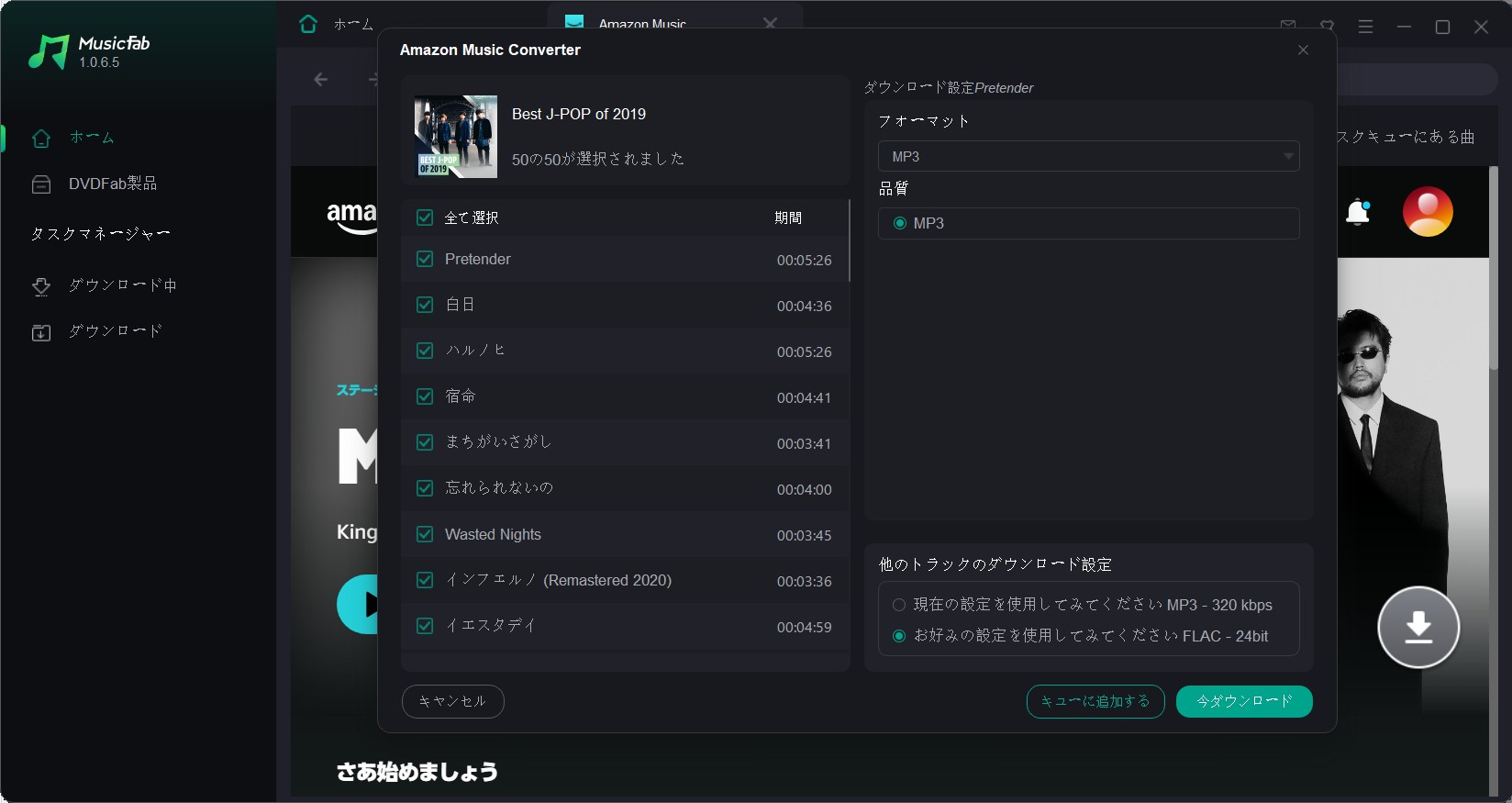Open the mail icon in title bar
Image resolution: width=1512 pixels, height=803 pixels.
point(1288,27)
